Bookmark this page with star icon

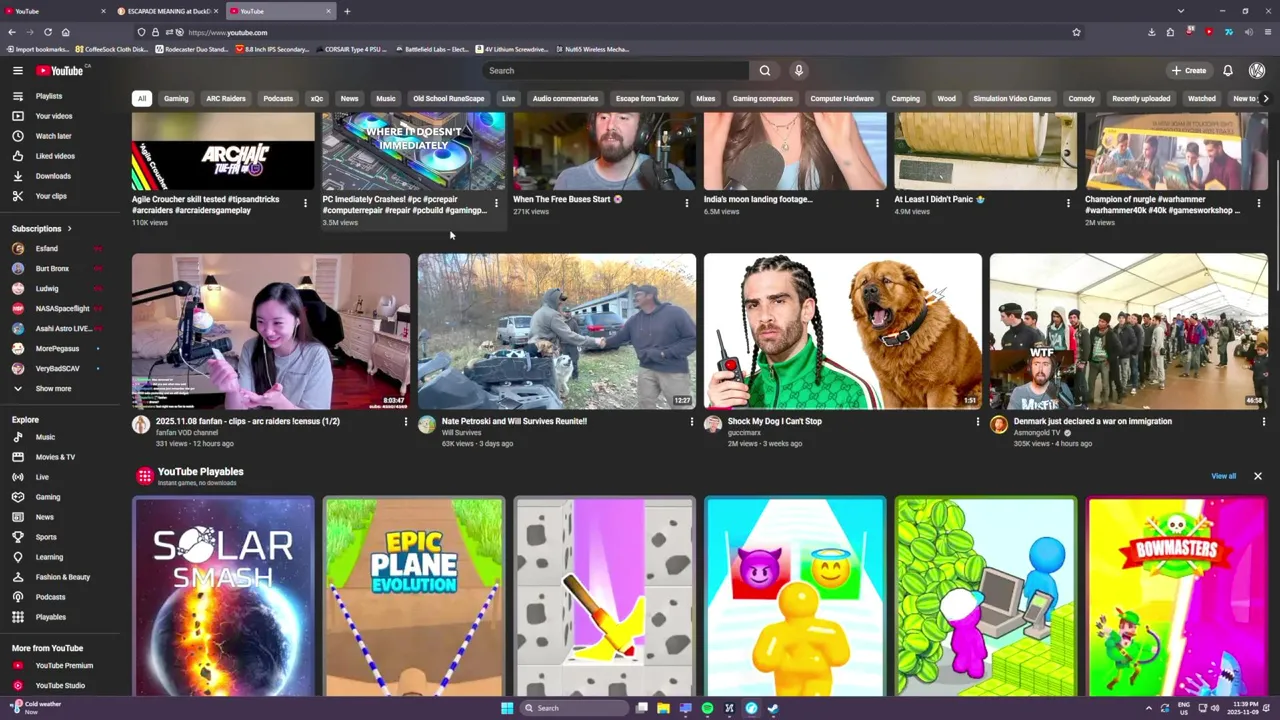click(1076, 32)
